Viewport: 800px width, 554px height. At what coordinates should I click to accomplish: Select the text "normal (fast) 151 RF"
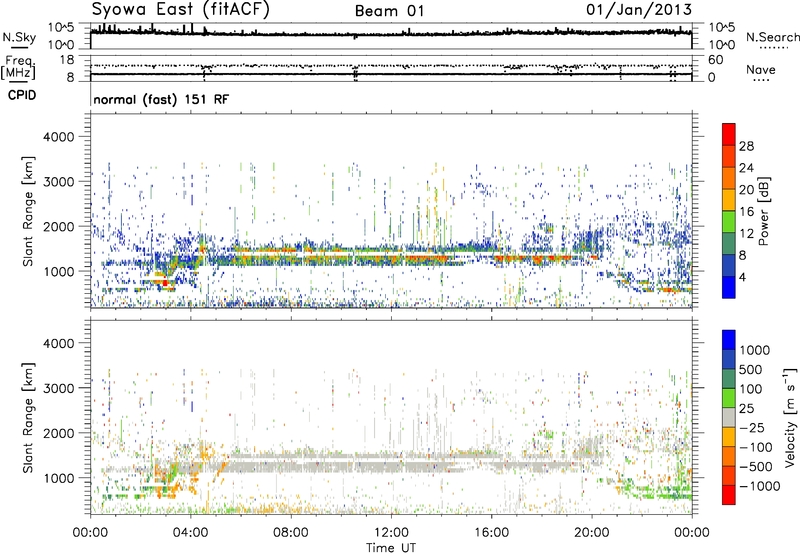161,99
